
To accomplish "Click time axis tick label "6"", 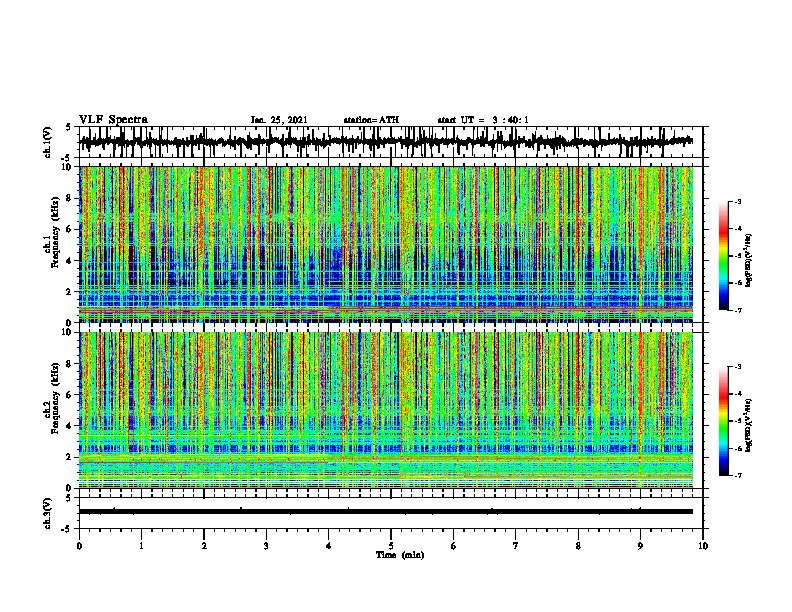I will point(454,546).
